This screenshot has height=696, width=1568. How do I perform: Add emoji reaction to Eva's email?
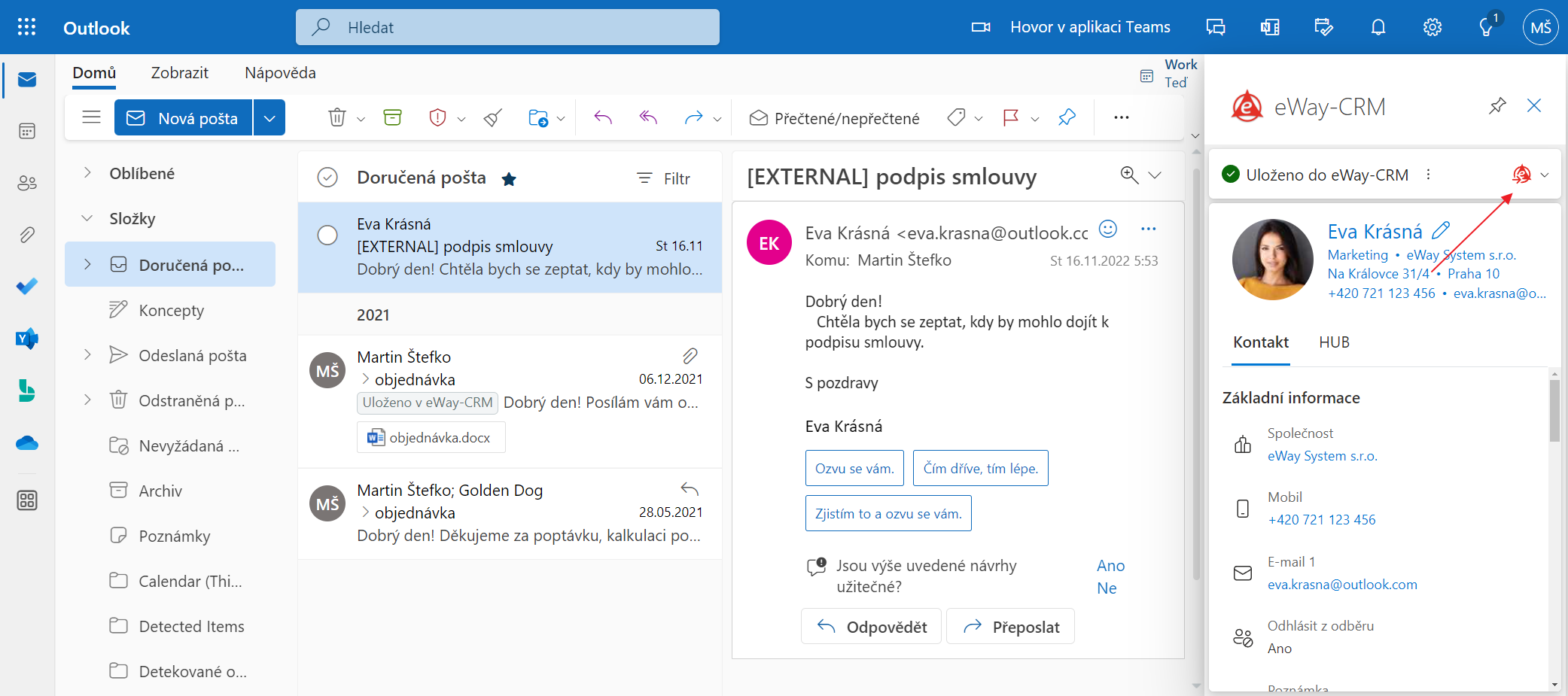(1108, 229)
